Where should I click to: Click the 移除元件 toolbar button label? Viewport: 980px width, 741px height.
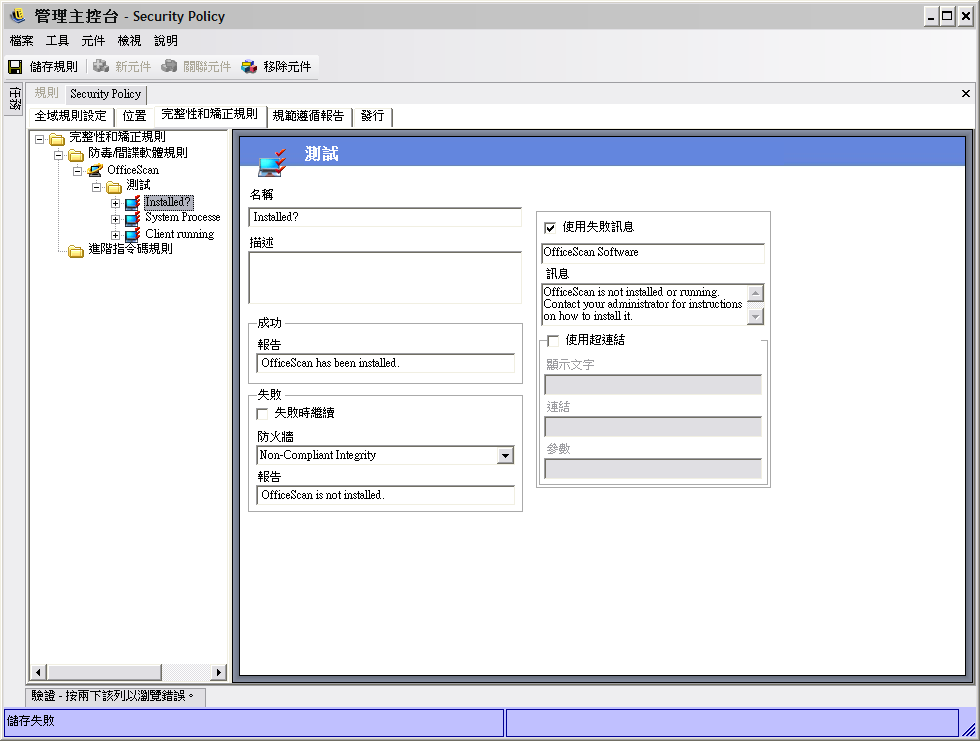click(287, 66)
